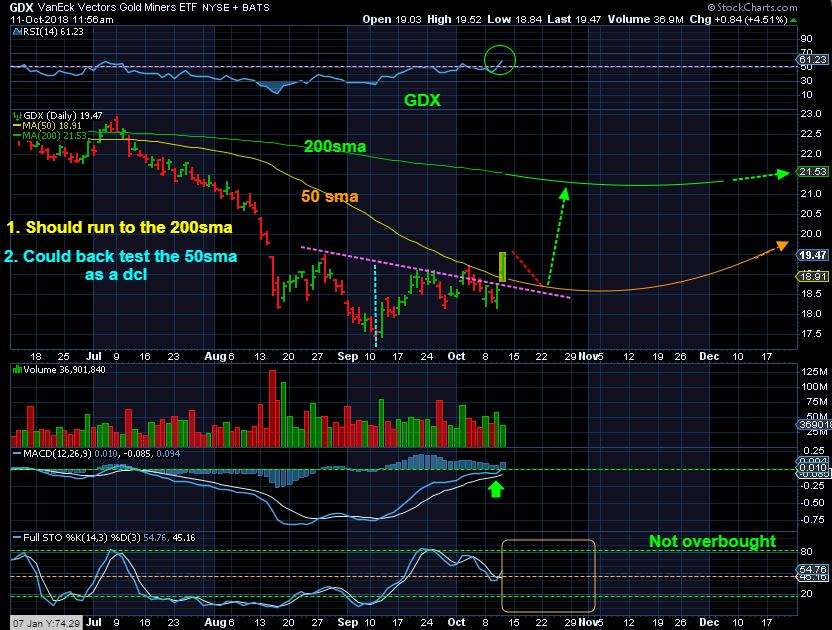
Task: Click the 17.5 price axis label
Action: coord(811,333)
